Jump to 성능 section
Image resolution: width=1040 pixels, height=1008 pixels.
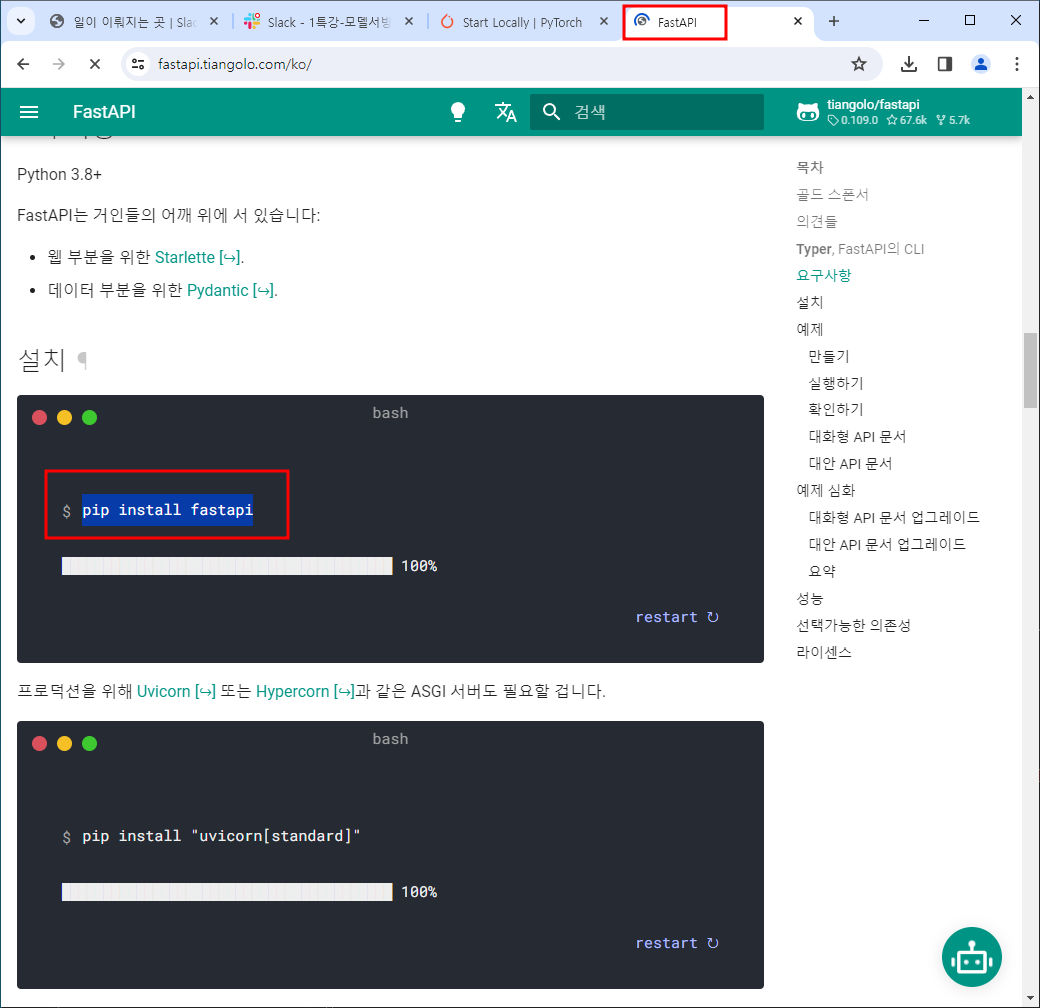tap(809, 599)
